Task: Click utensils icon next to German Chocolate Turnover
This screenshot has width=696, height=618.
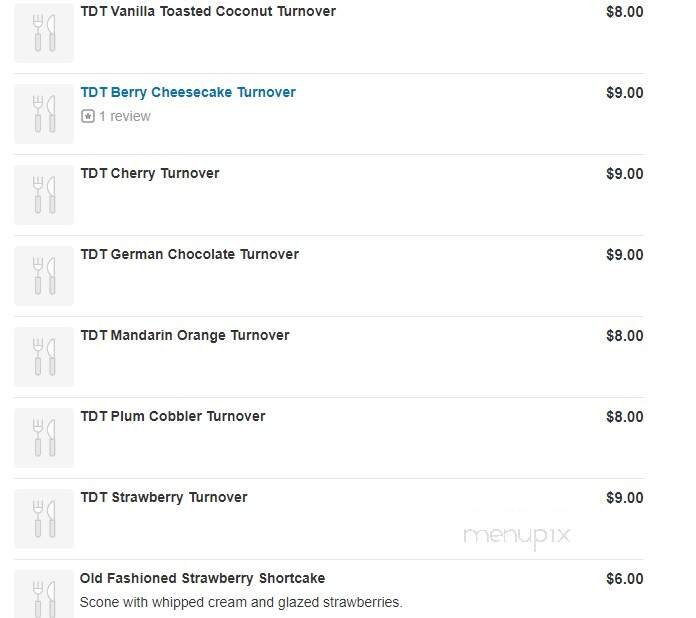Action: (x=44, y=275)
